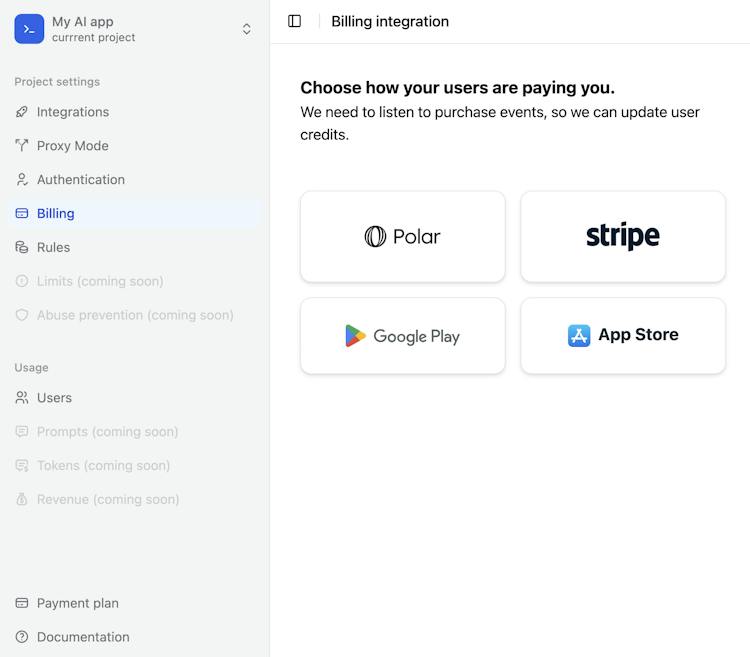Click Prompts (coming soon) label

(108, 432)
